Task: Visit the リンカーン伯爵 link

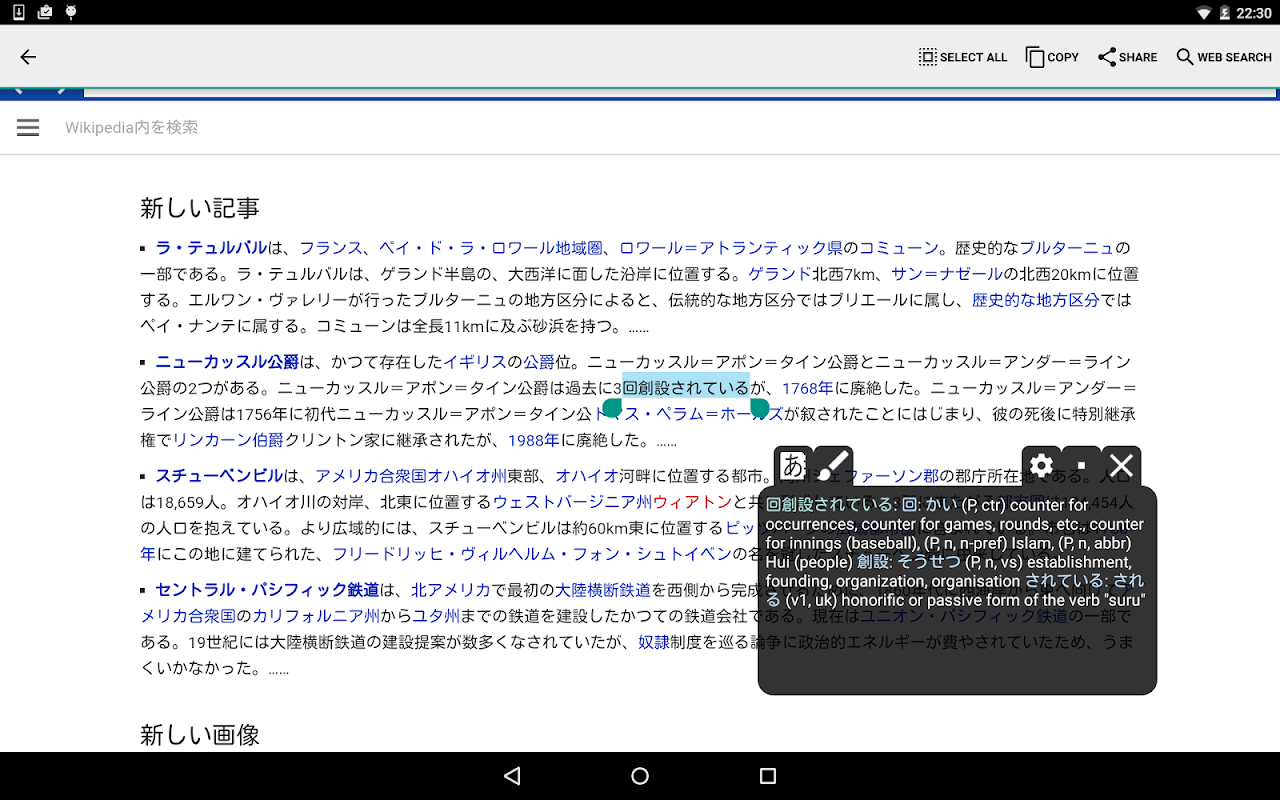Action: click(228, 440)
